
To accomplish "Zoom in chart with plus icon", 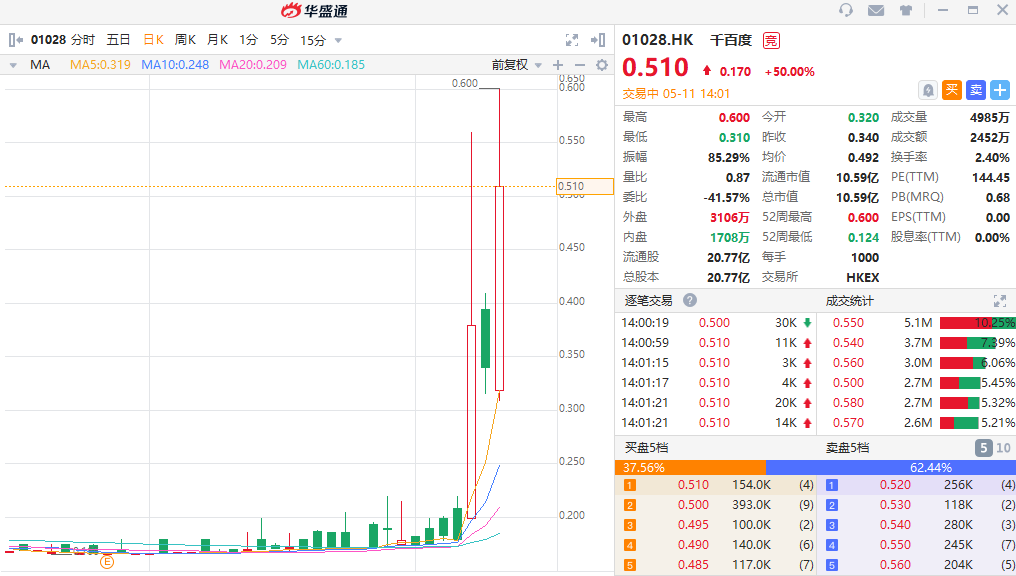I will pyautogui.click(x=558, y=65).
